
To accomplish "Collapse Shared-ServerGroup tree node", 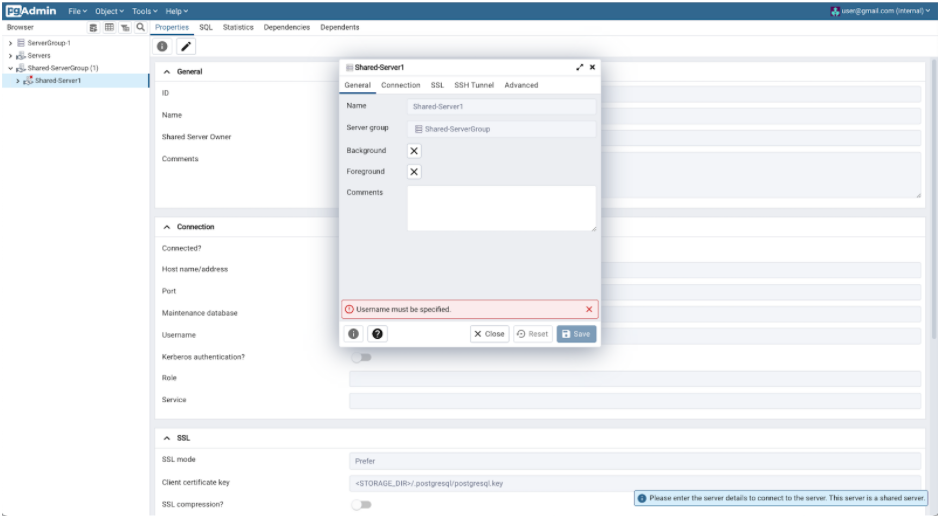I will pos(10,68).
